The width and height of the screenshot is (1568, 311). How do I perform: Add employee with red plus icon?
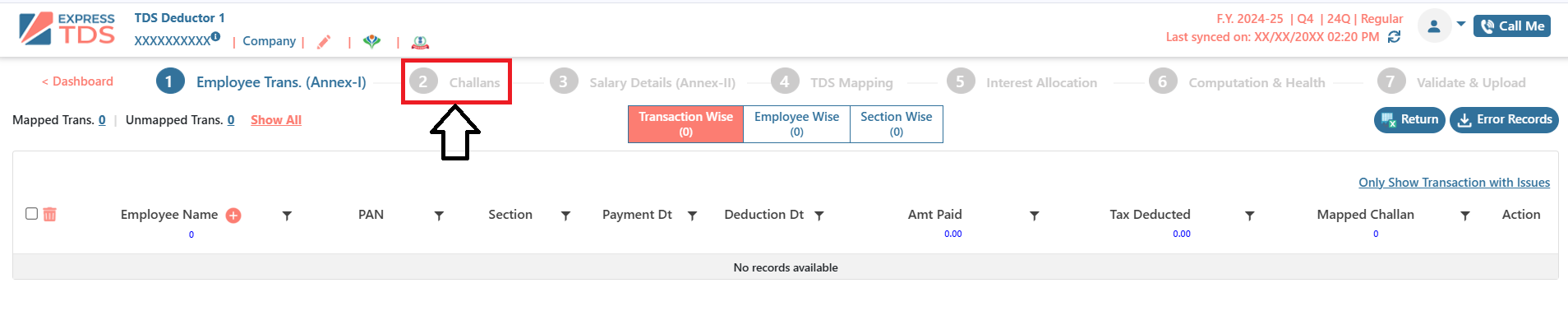[x=233, y=216]
